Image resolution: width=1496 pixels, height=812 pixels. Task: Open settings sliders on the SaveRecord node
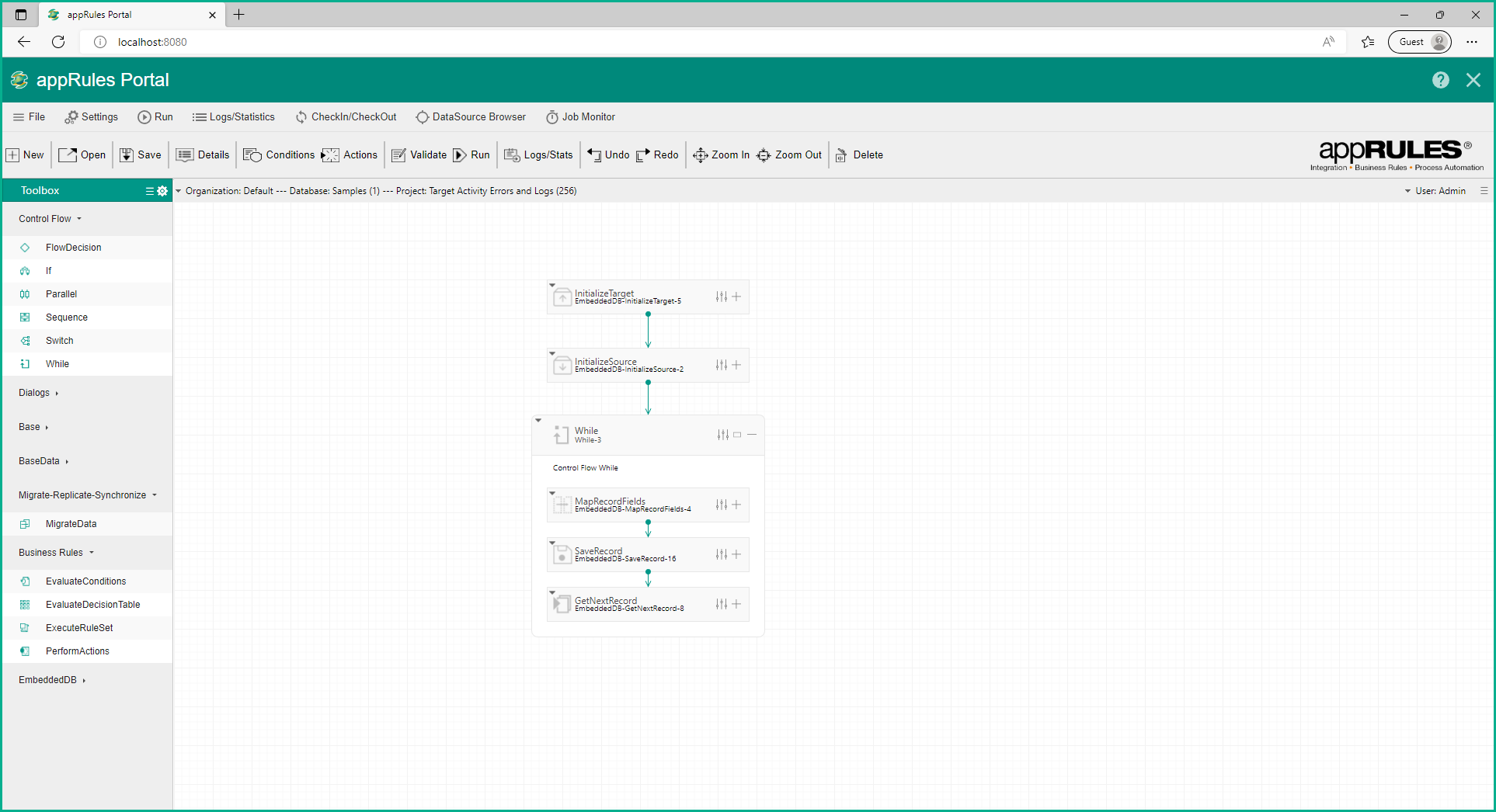click(x=721, y=554)
